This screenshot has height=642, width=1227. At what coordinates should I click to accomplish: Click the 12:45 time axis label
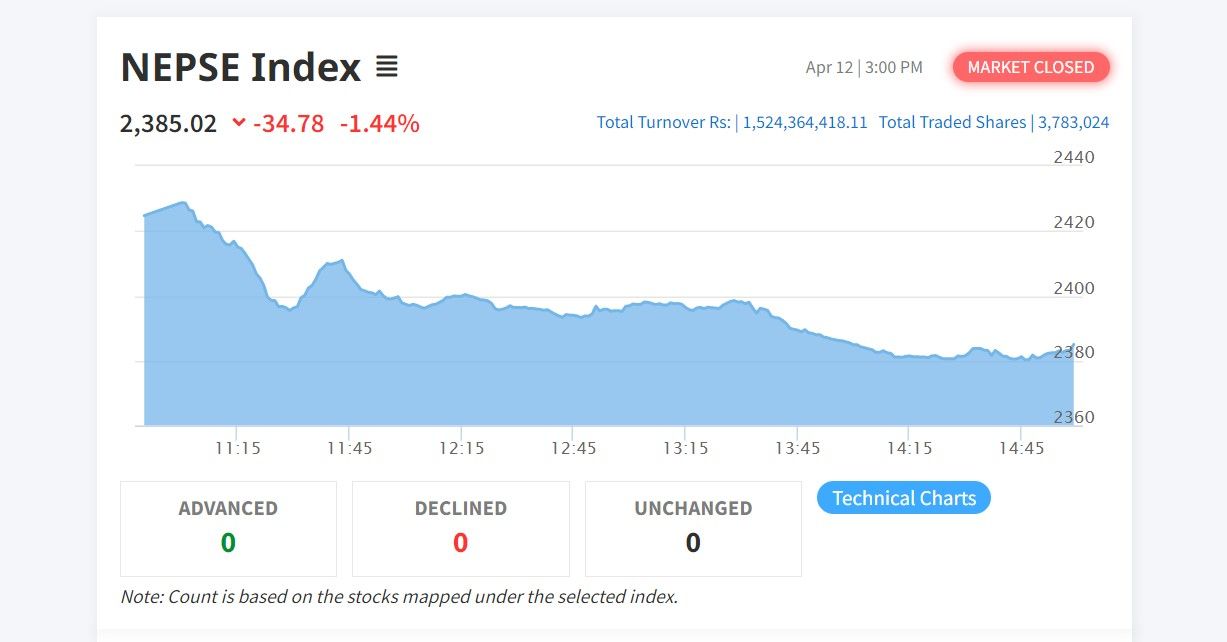pyautogui.click(x=573, y=448)
